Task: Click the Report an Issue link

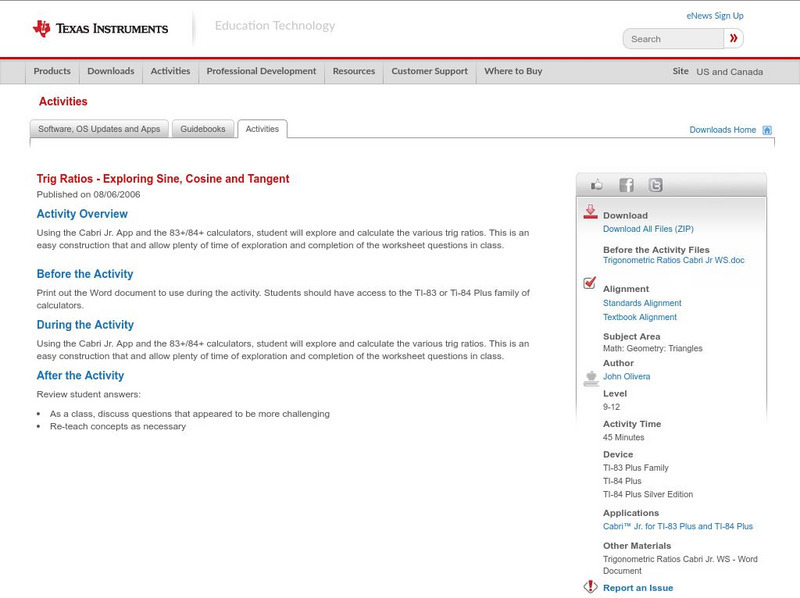Action: tap(638, 588)
